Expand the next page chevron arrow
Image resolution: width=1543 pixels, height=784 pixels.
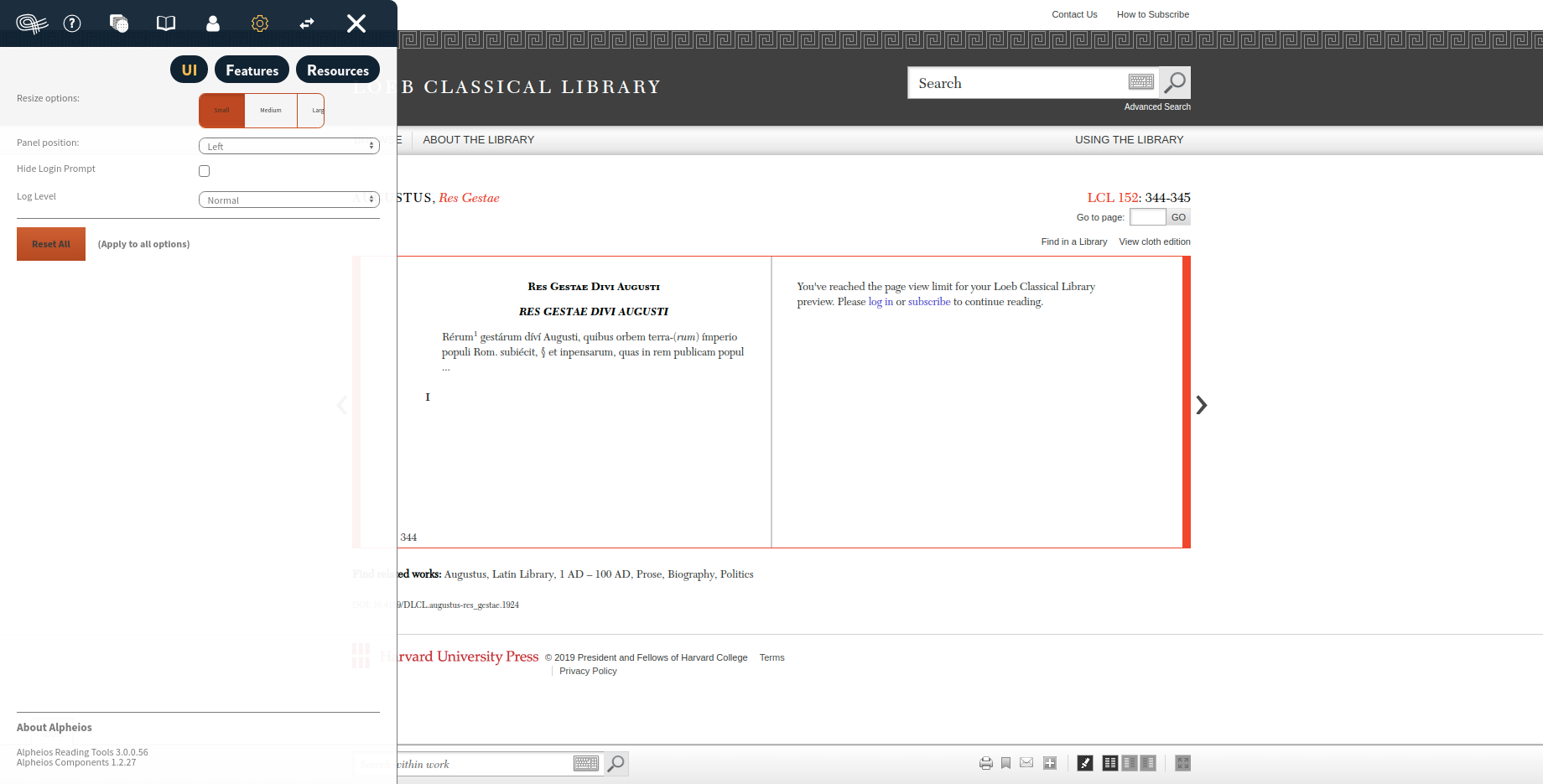point(1201,405)
